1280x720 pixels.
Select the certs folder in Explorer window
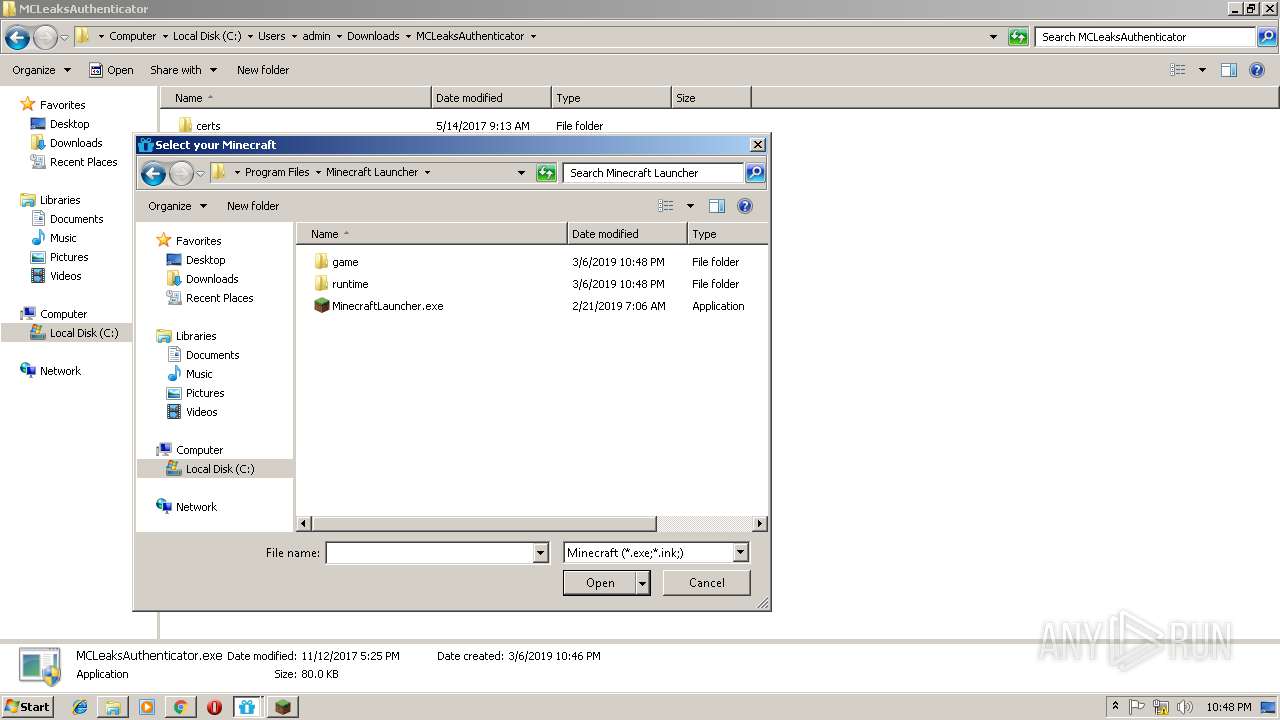[208, 126]
